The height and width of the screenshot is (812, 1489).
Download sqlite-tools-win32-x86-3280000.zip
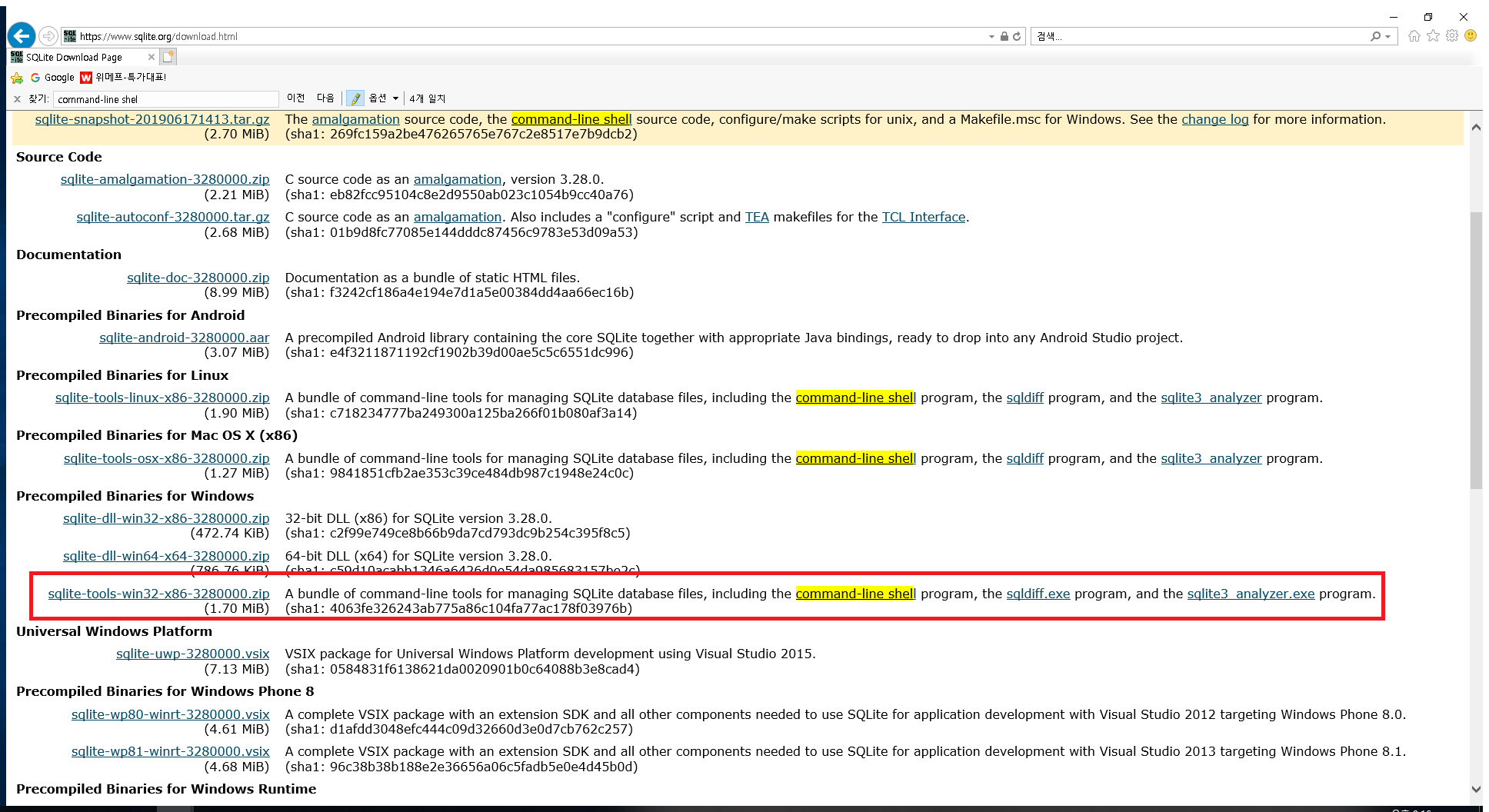[x=159, y=594]
